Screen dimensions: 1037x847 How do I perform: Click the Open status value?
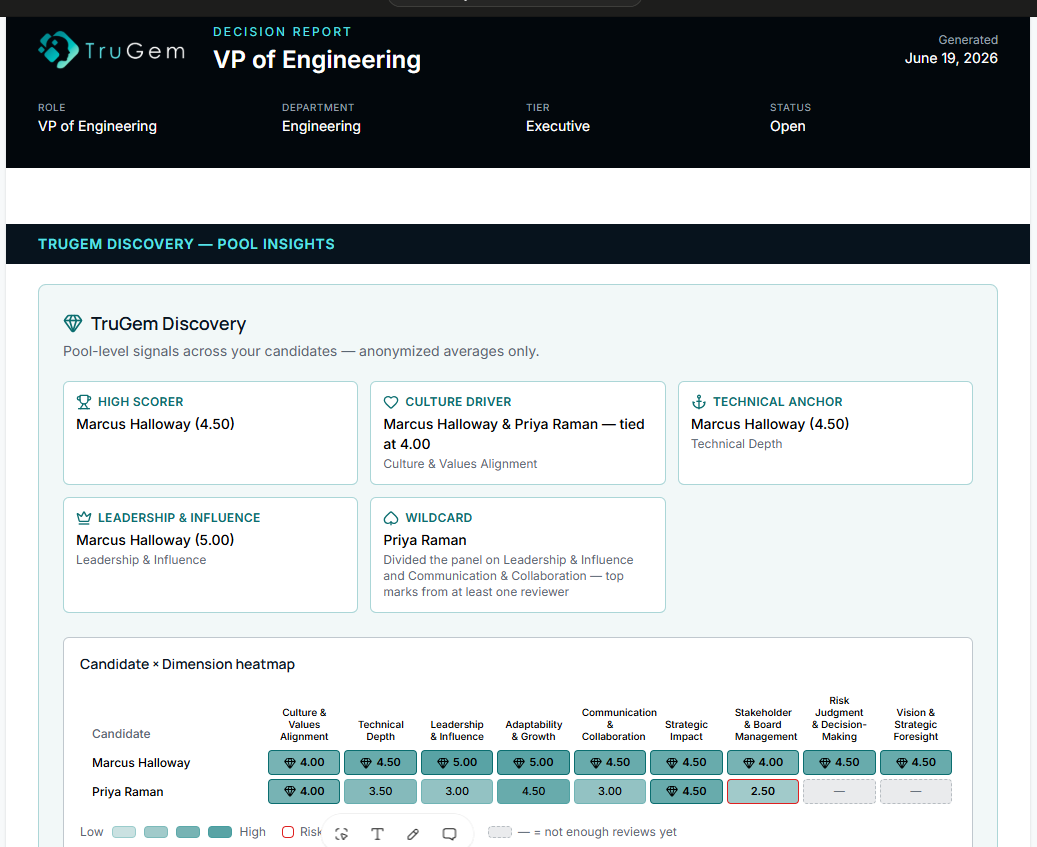pos(788,126)
